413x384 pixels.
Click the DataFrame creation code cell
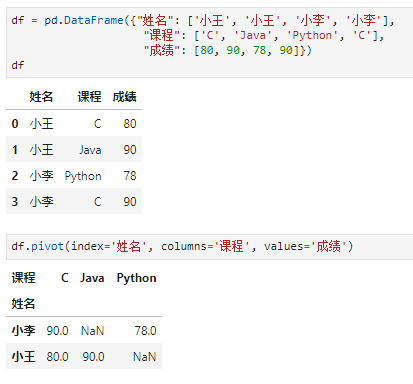[x=209, y=43]
